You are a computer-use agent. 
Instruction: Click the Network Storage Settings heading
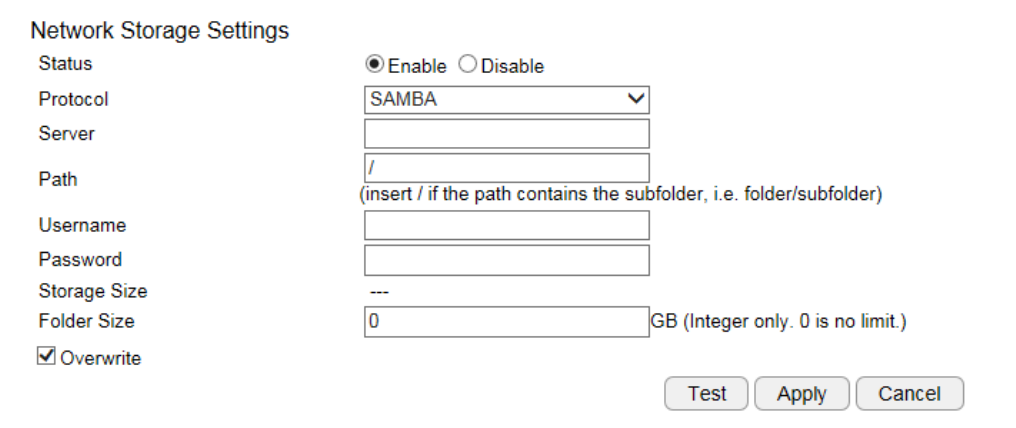click(160, 31)
